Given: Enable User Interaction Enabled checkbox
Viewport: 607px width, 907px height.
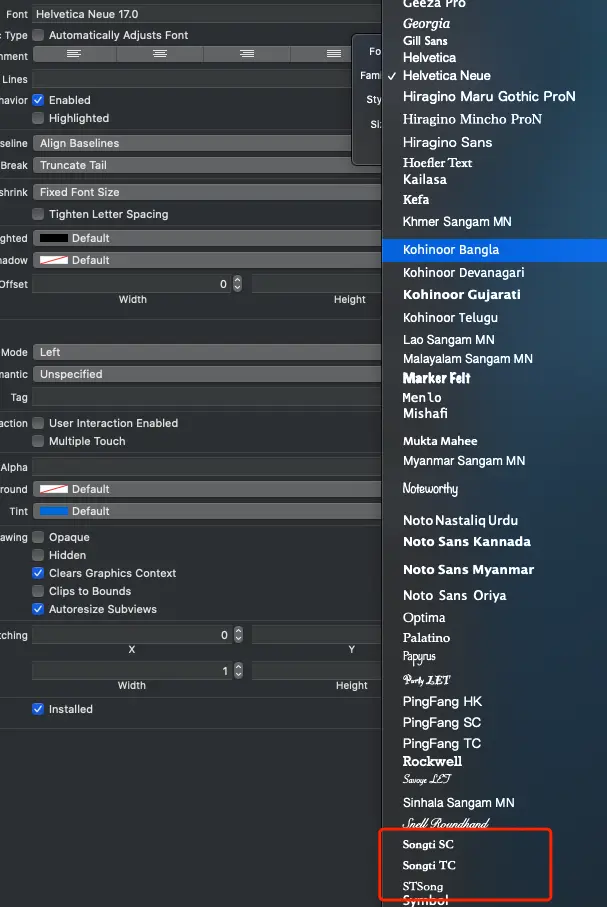Looking at the screenshot, I should pyautogui.click(x=38, y=423).
